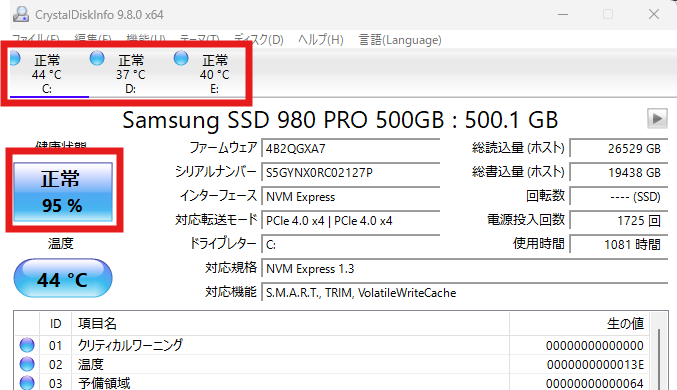The width and height of the screenshot is (677, 390).
Task: Click the standard field NVM Express 1.3
Action: [465, 269]
